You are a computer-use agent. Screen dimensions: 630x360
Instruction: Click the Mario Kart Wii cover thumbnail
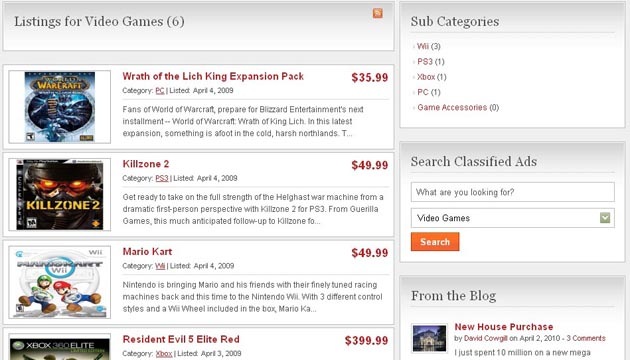59,282
